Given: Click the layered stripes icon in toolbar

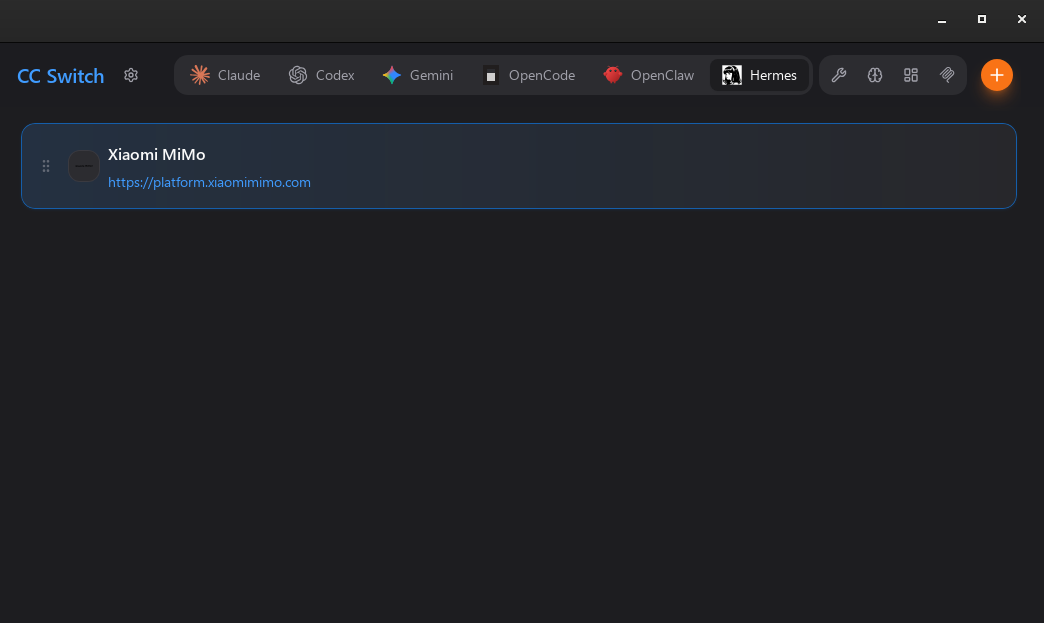Looking at the screenshot, I should [947, 75].
